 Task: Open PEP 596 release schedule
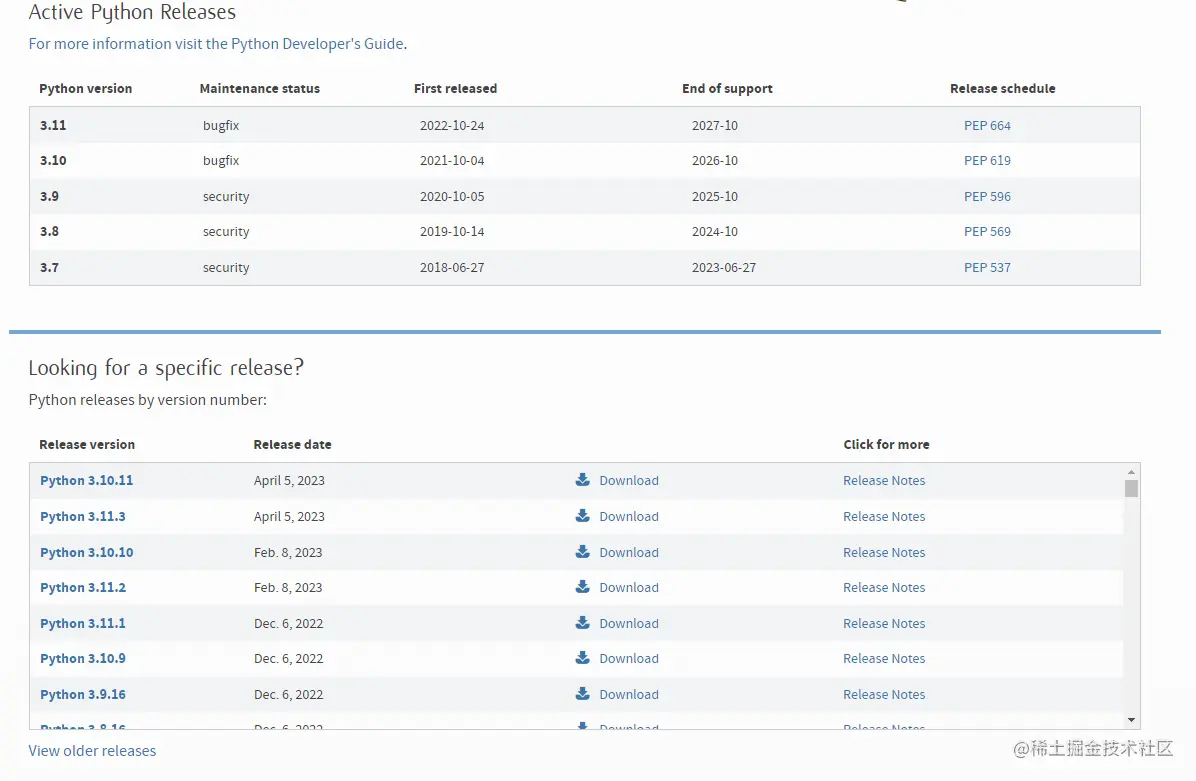point(987,196)
